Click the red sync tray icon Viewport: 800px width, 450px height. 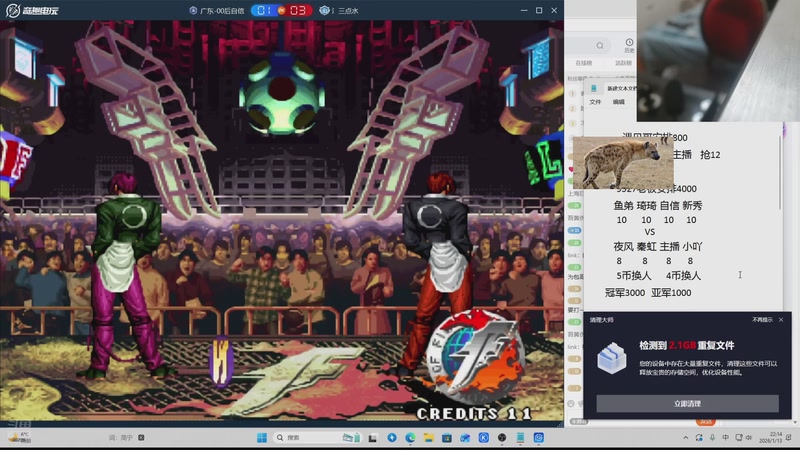[699, 438]
